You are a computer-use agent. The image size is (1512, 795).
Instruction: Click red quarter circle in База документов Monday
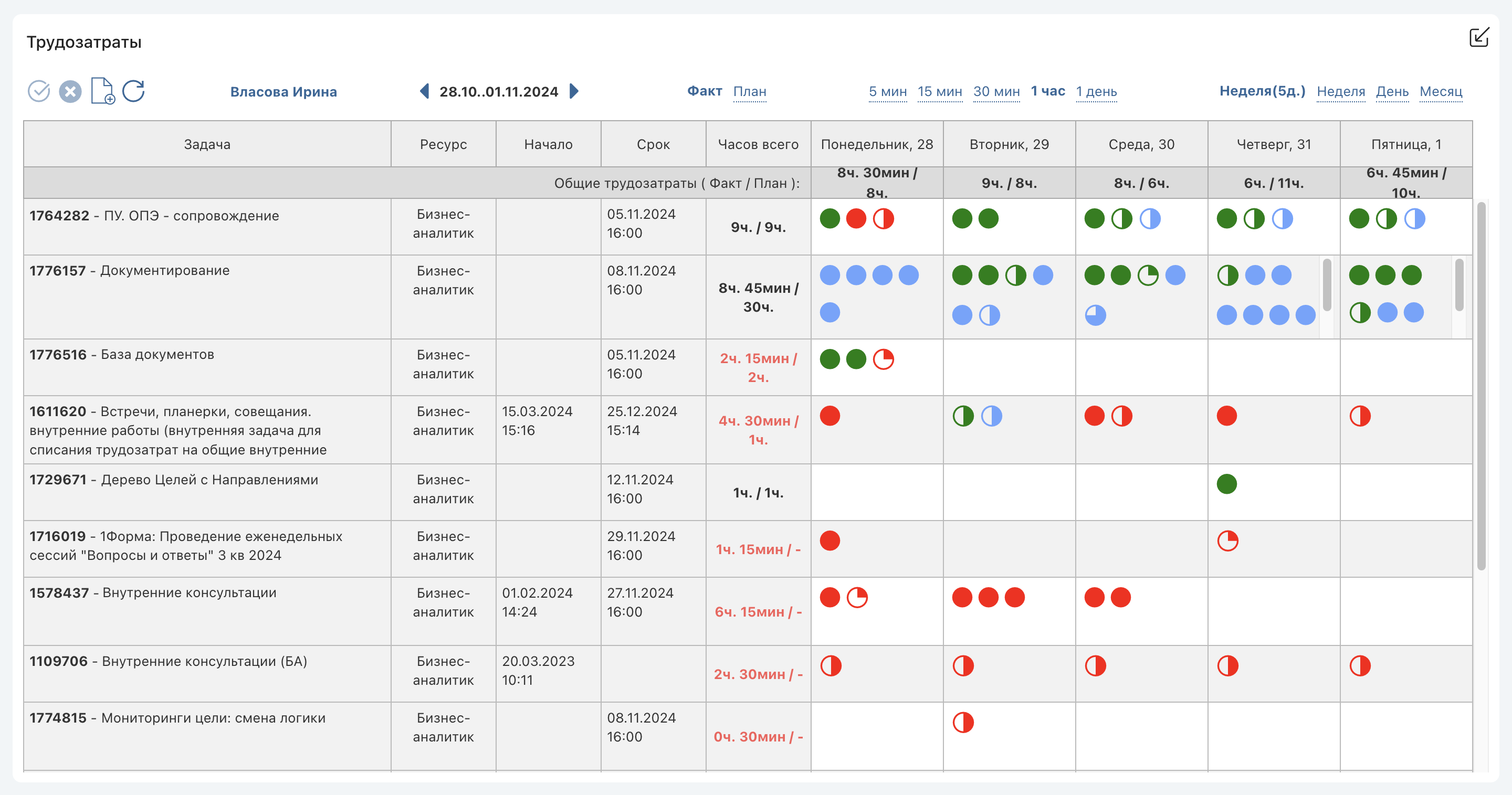pyautogui.click(x=883, y=358)
